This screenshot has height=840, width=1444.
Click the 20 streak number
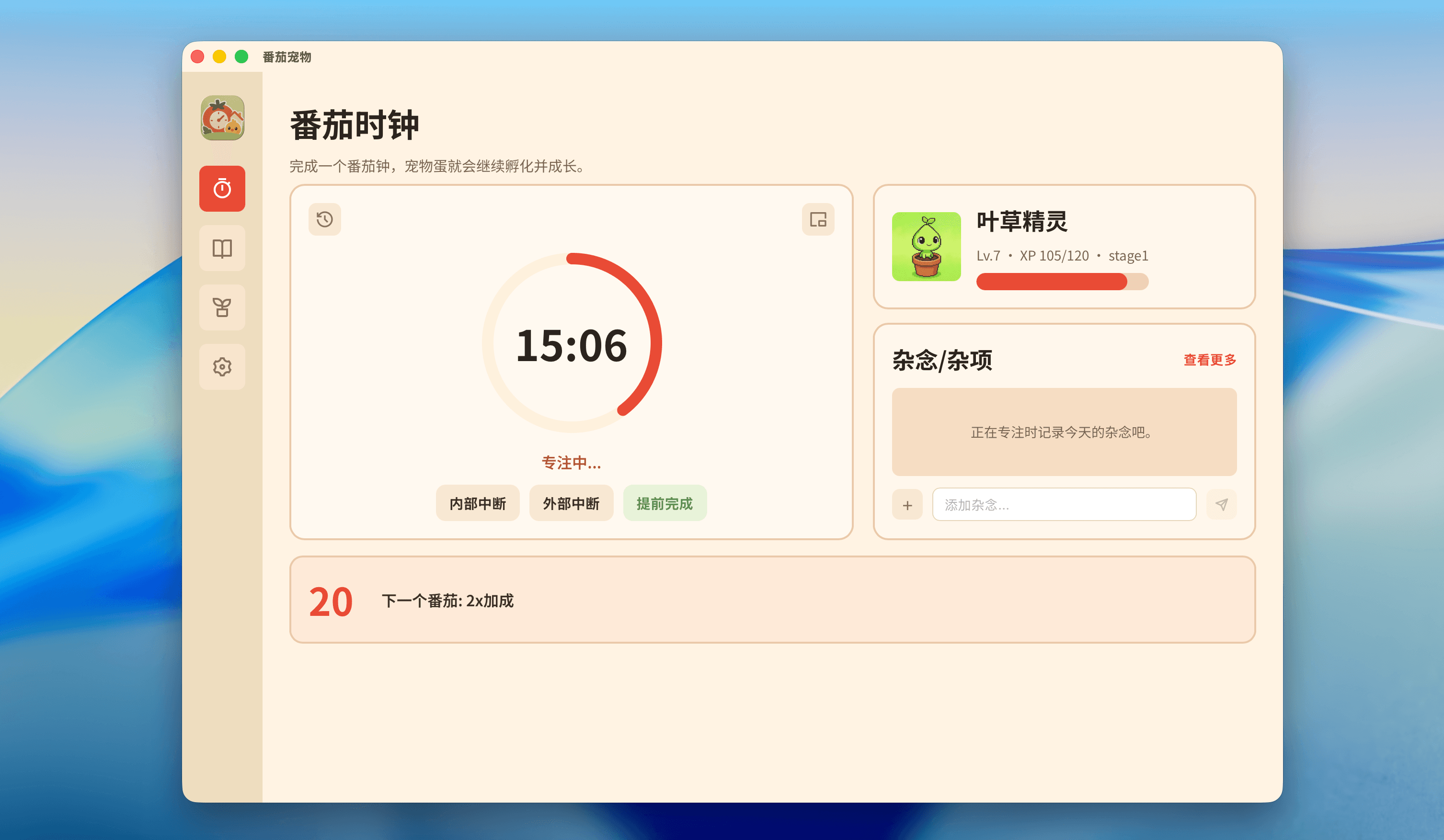point(331,601)
